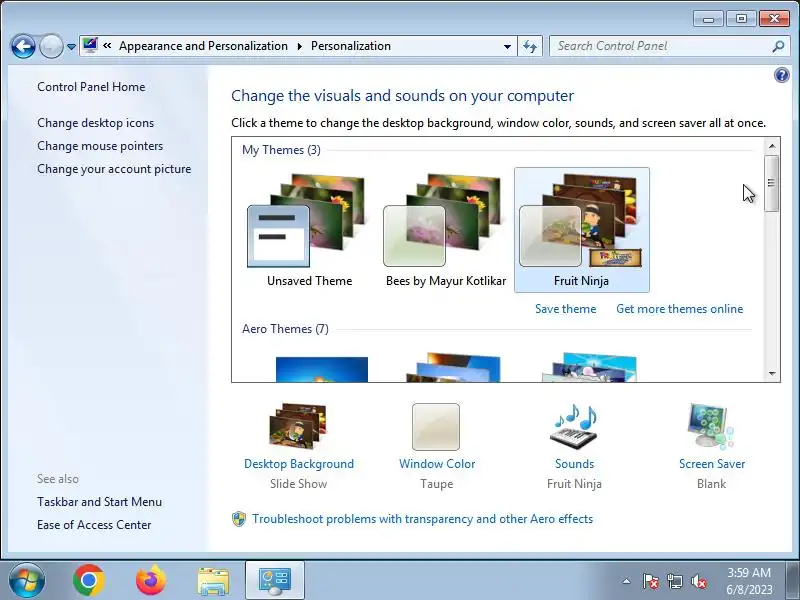Select Bees by Mayur Kotlikar theme
This screenshot has width=800, height=600.
coord(446,230)
